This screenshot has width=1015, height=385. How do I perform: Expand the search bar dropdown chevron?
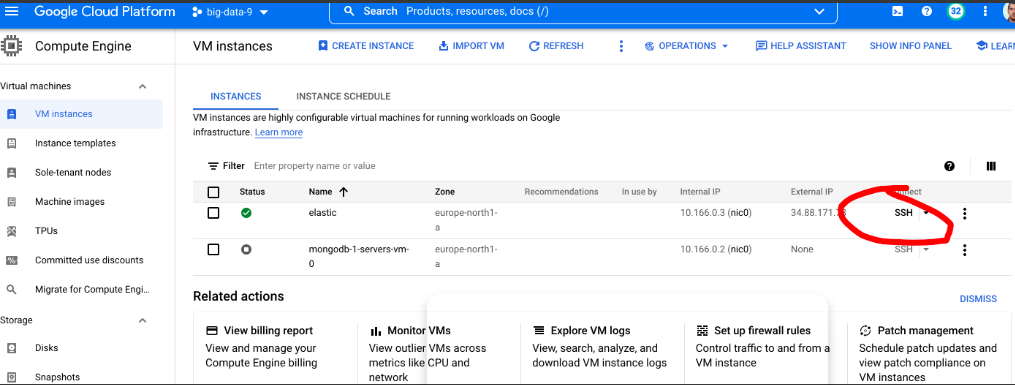click(x=820, y=12)
